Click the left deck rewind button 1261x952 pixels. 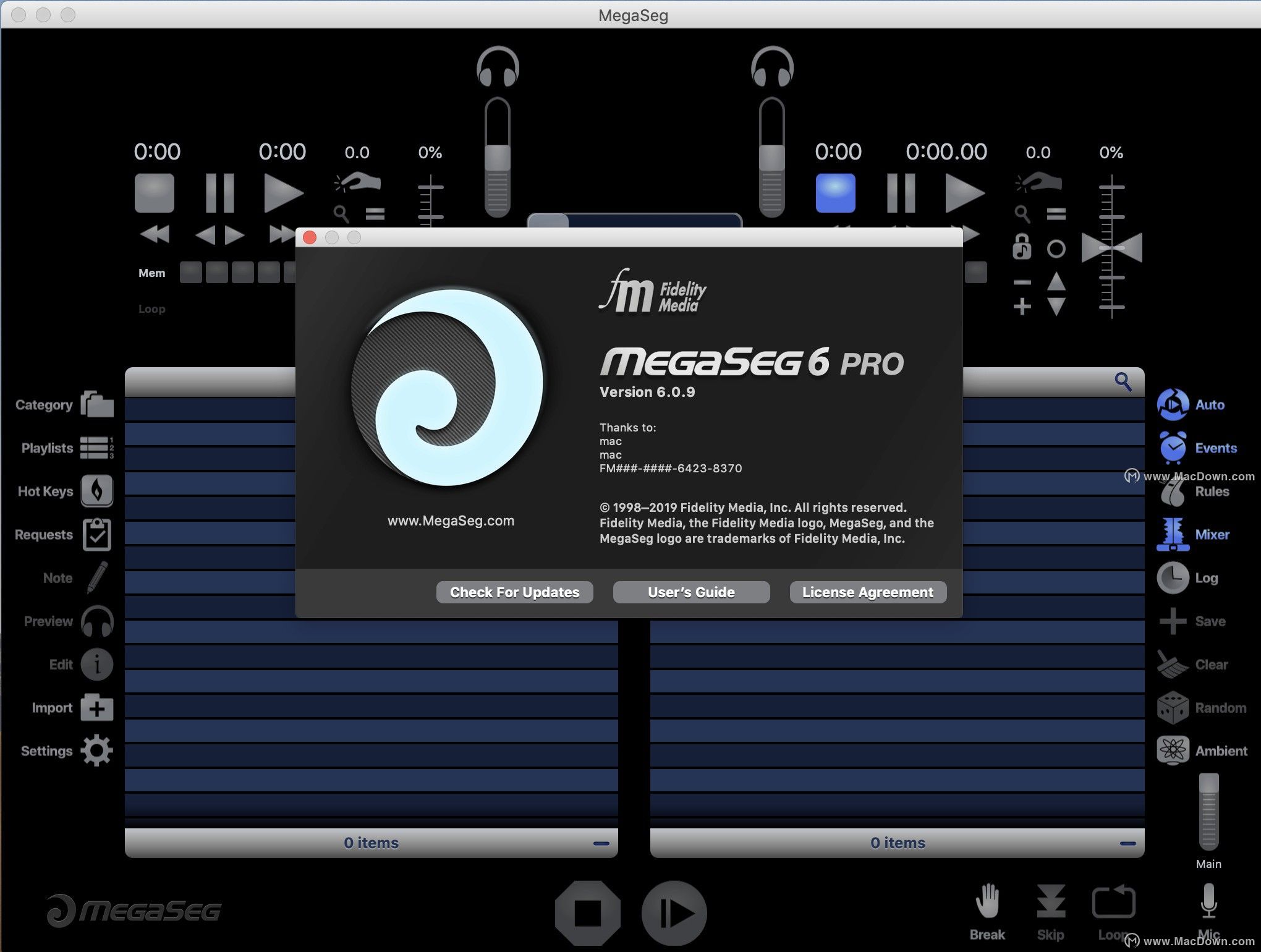pyautogui.click(x=155, y=234)
